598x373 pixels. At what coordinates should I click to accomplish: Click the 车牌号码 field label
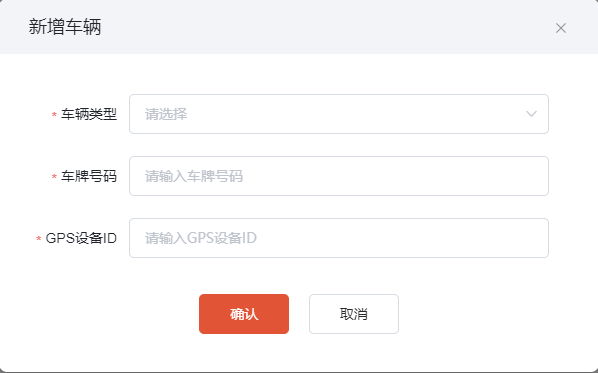(x=89, y=176)
